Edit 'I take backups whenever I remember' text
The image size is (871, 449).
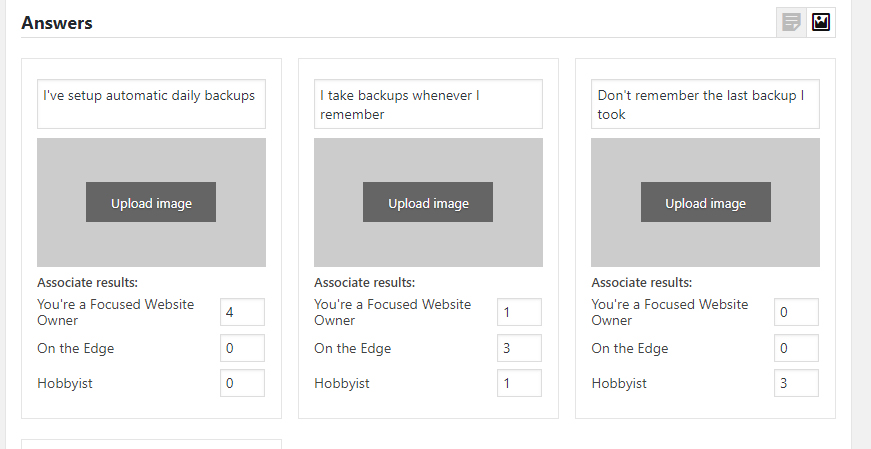tap(428, 104)
